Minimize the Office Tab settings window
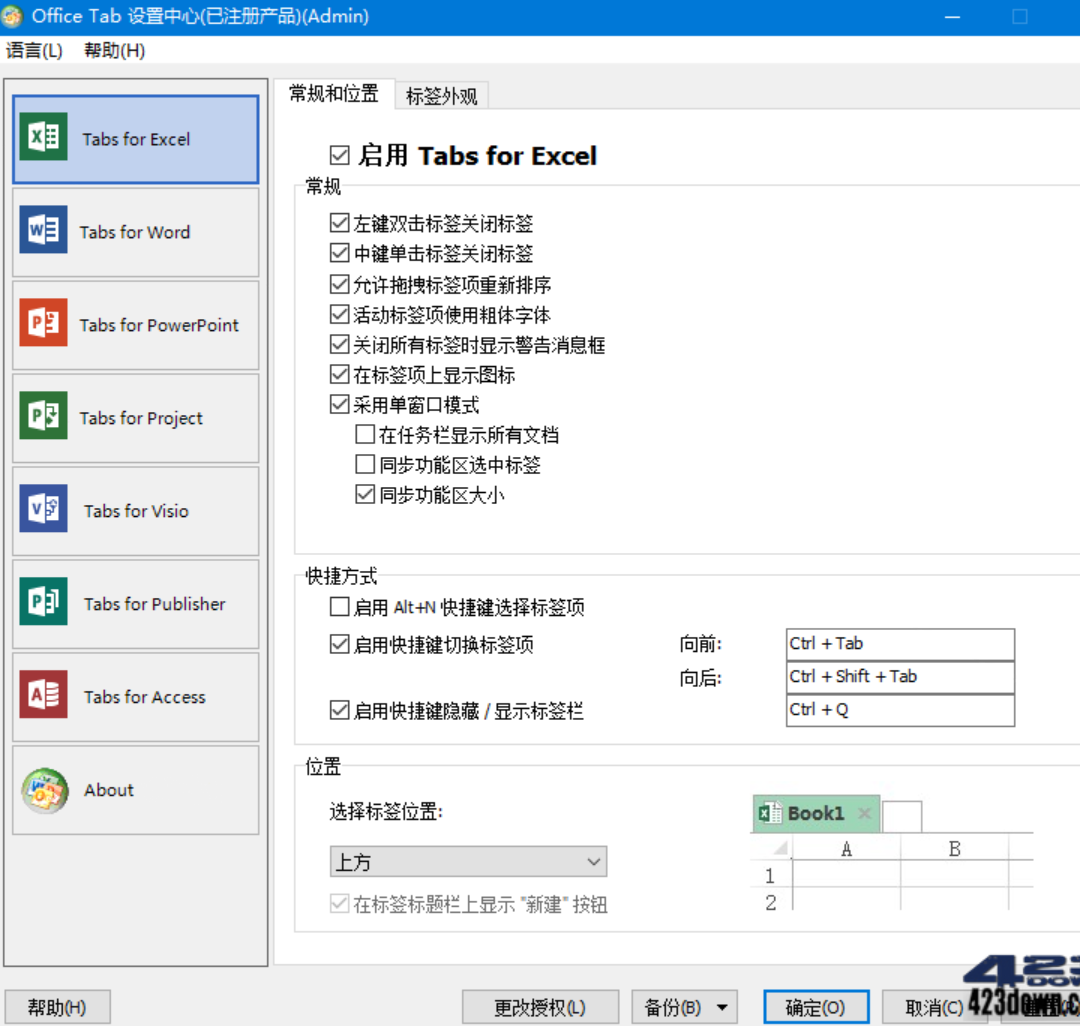This screenshot has height=1026, width=1080. click(x=953, y=17)
